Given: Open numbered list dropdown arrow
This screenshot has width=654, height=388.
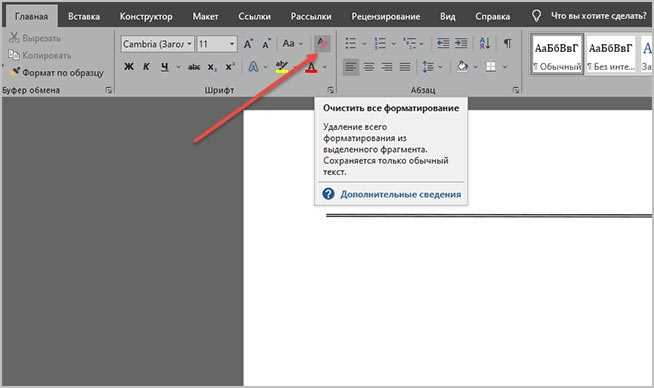Looking at the screenshot, I should [393, 43].
